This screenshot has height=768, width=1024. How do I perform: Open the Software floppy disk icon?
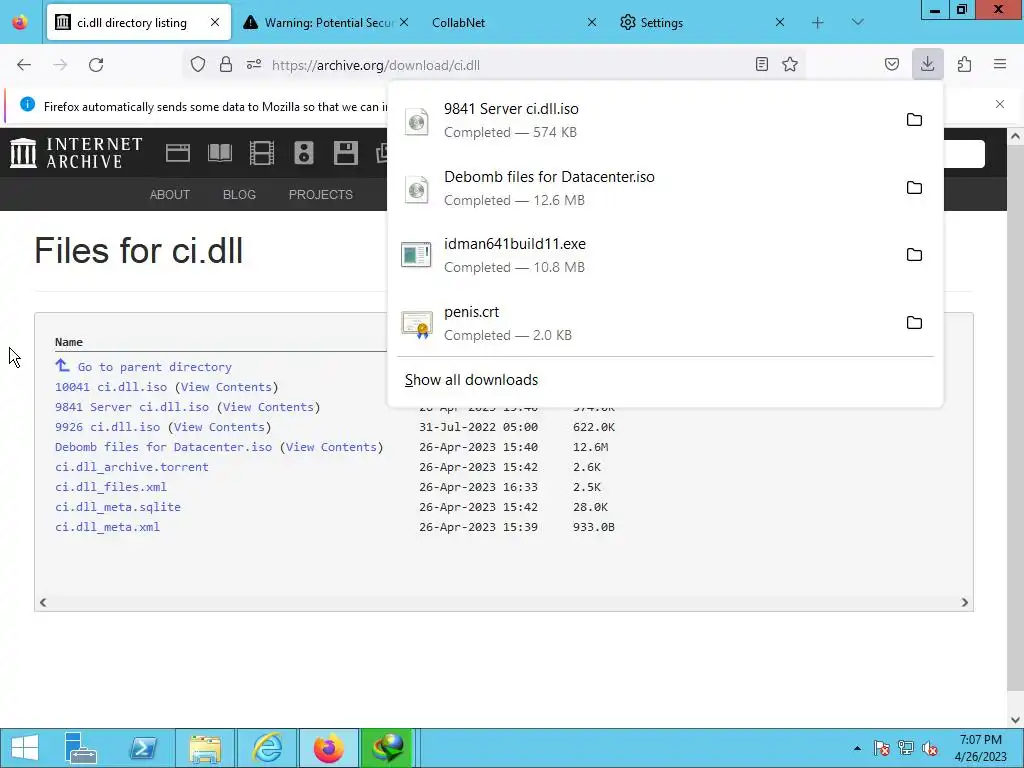345,153
